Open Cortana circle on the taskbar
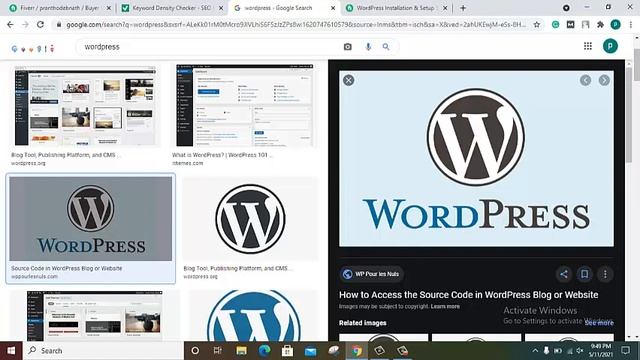Viewport: 640px width, 360px height. tap(195, 351)
